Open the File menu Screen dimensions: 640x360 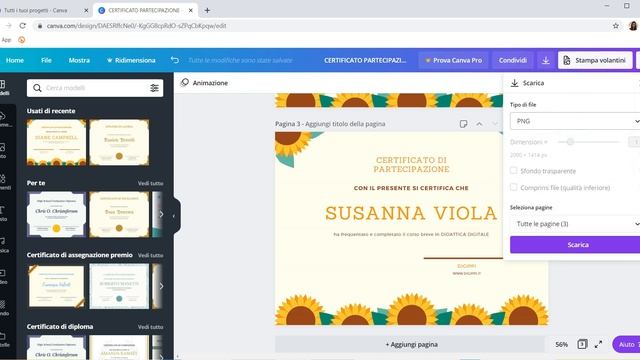46,60
